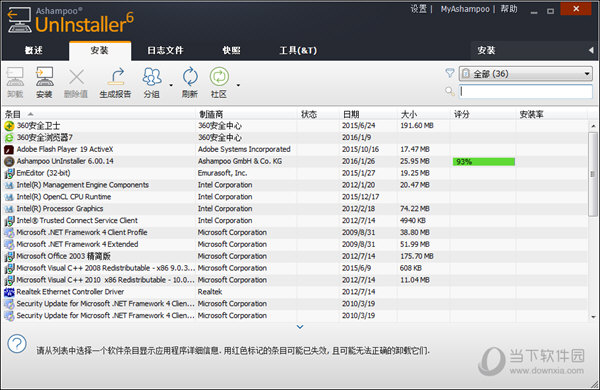Click in the search text input field

coord(526,91)
